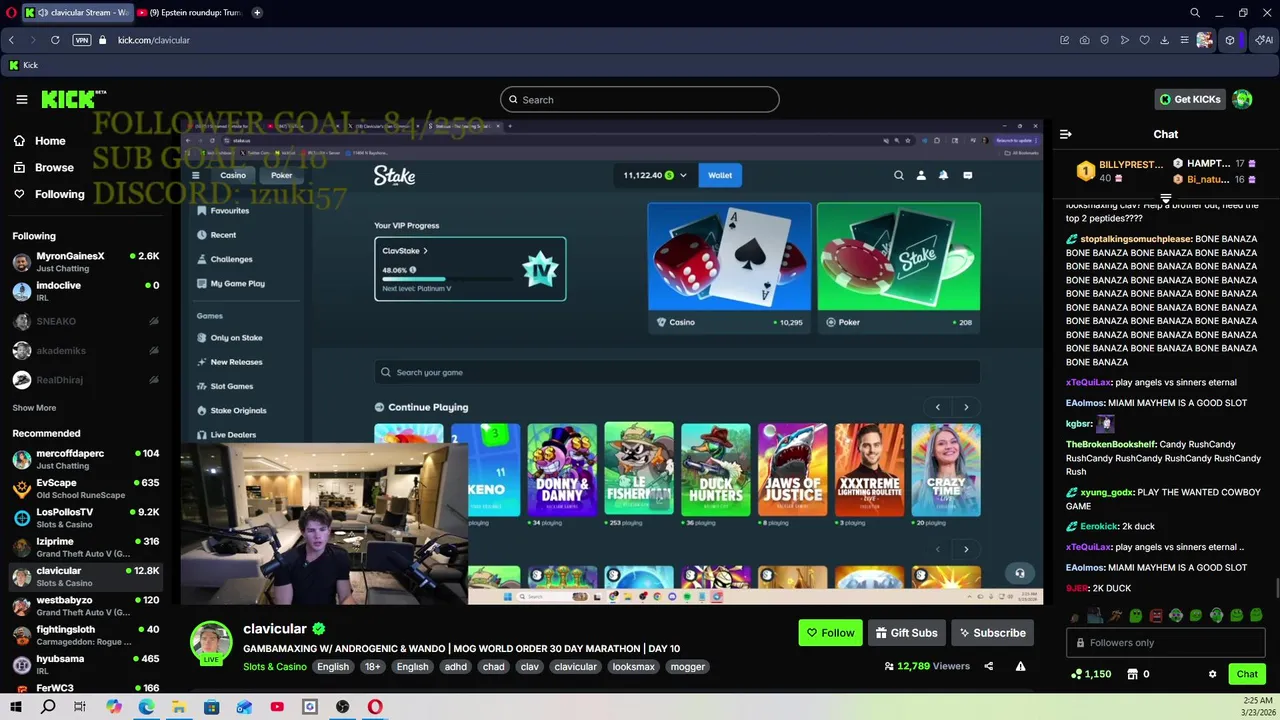1280x720 pixels.
Task: Open Opera downloads icon
Action: (1164, 40)
